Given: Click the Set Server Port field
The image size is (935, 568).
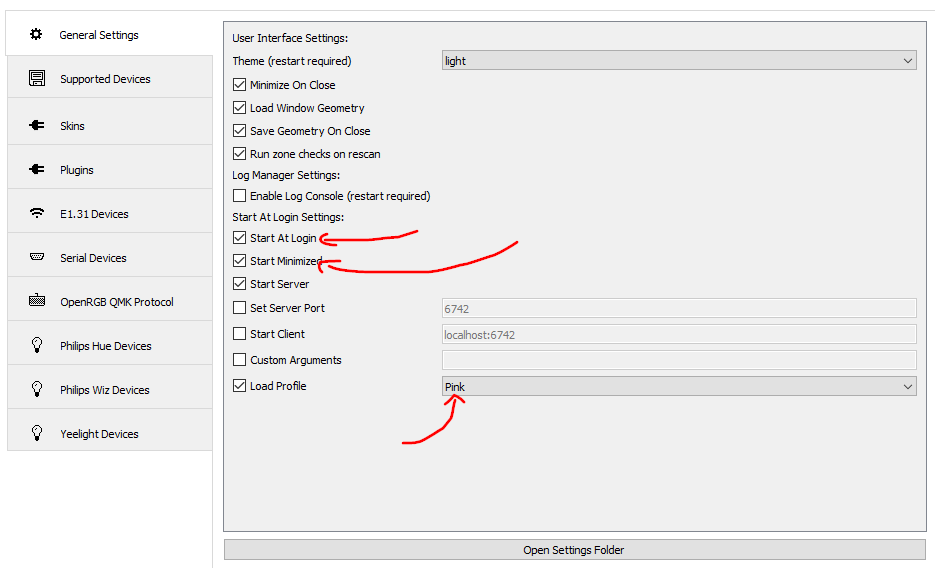Looking at the screenshot, I should click(x=679, y=309).
